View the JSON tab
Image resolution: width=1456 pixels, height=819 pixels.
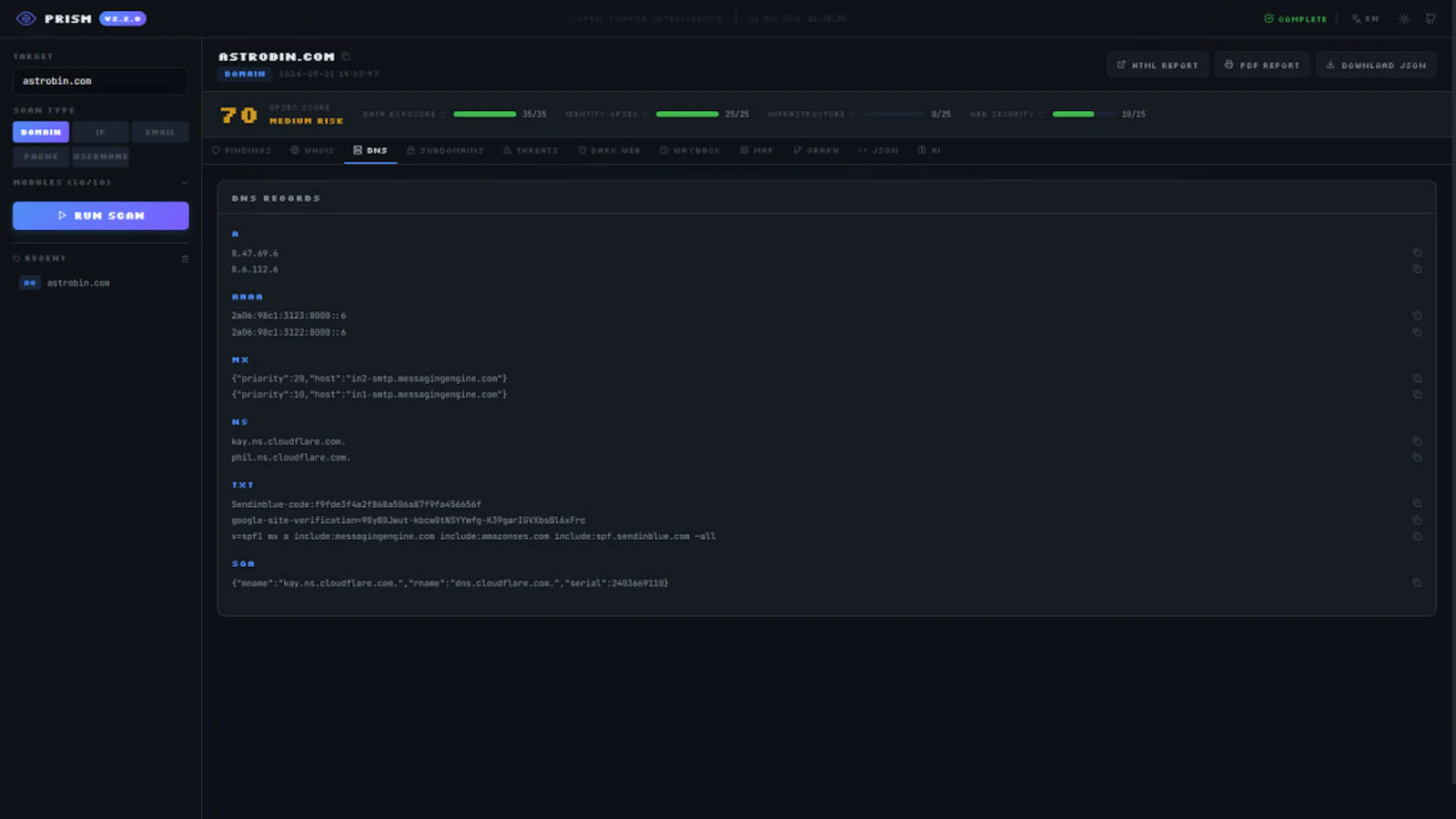878,150
